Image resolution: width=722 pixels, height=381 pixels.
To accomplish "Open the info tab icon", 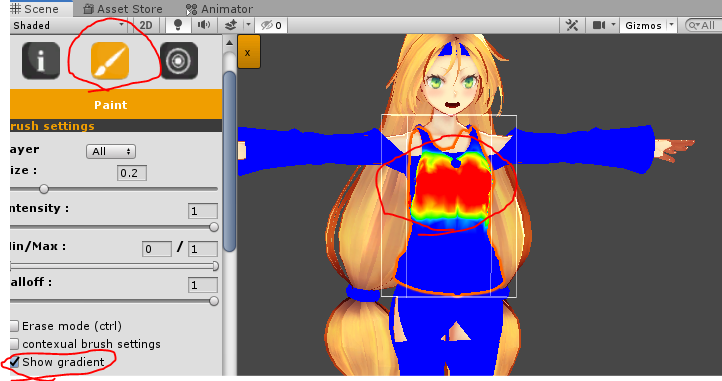I will pos(41,60).
